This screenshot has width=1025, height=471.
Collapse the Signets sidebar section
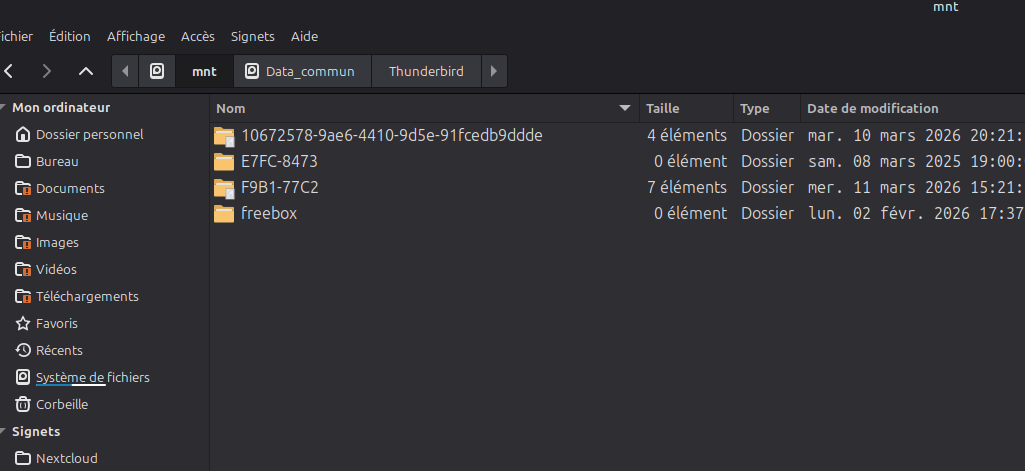[x=4, y=432]
